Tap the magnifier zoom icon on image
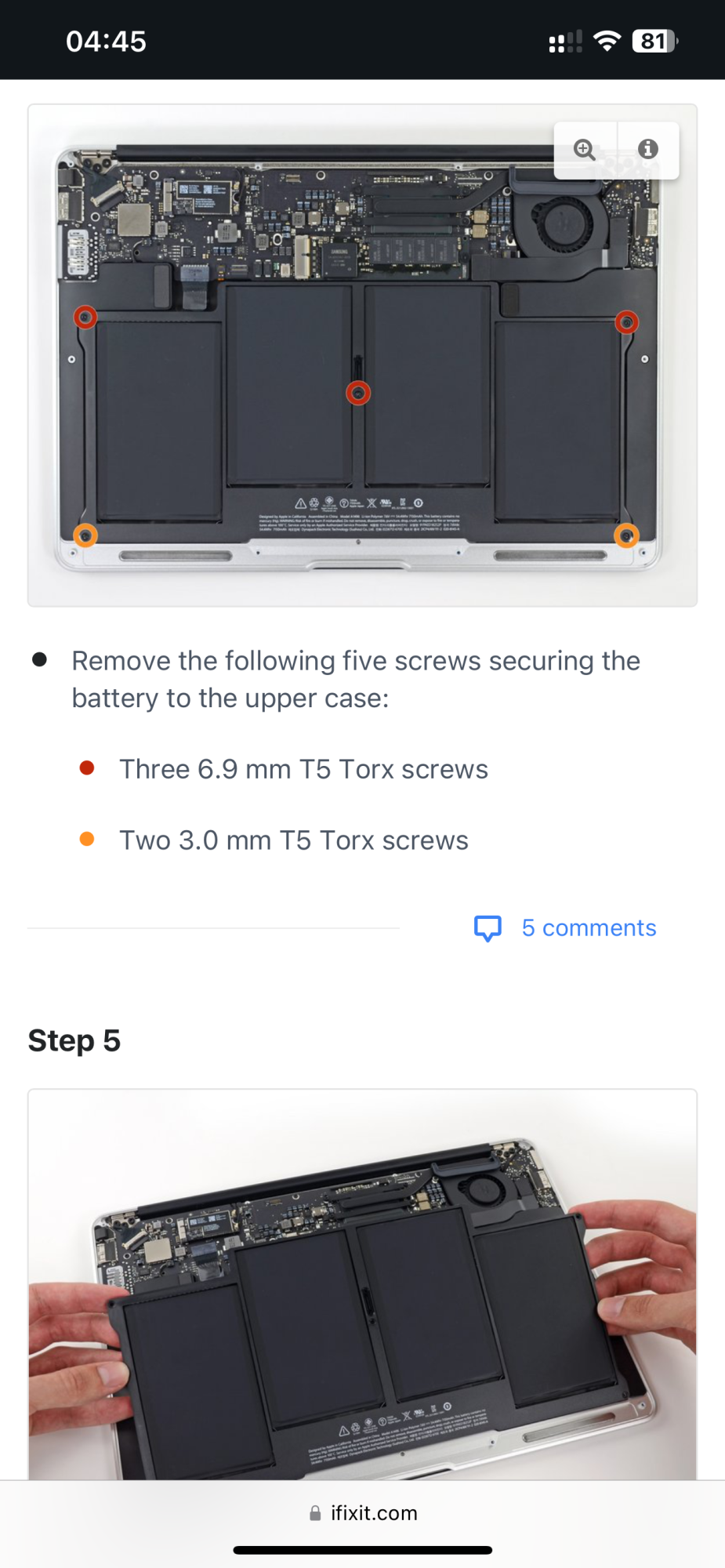 coord(585,150)
